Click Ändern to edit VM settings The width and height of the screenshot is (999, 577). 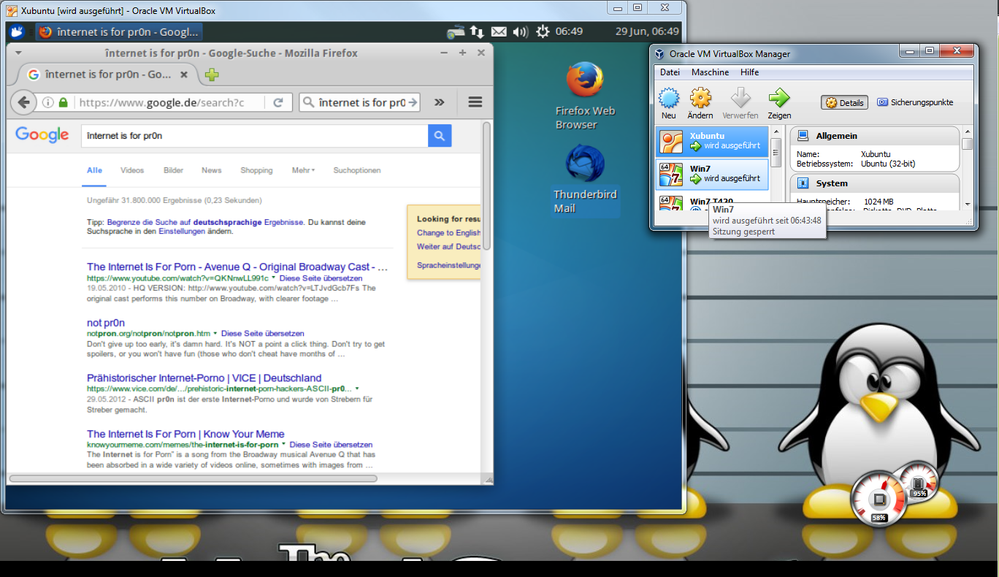pyautogui.click(x=700, y=103)
